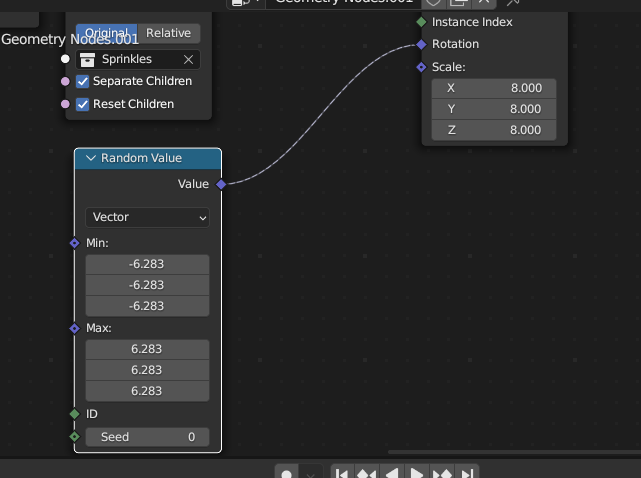Open the Vector data type dropdown

pyautogui.click(x=148, y=217)
